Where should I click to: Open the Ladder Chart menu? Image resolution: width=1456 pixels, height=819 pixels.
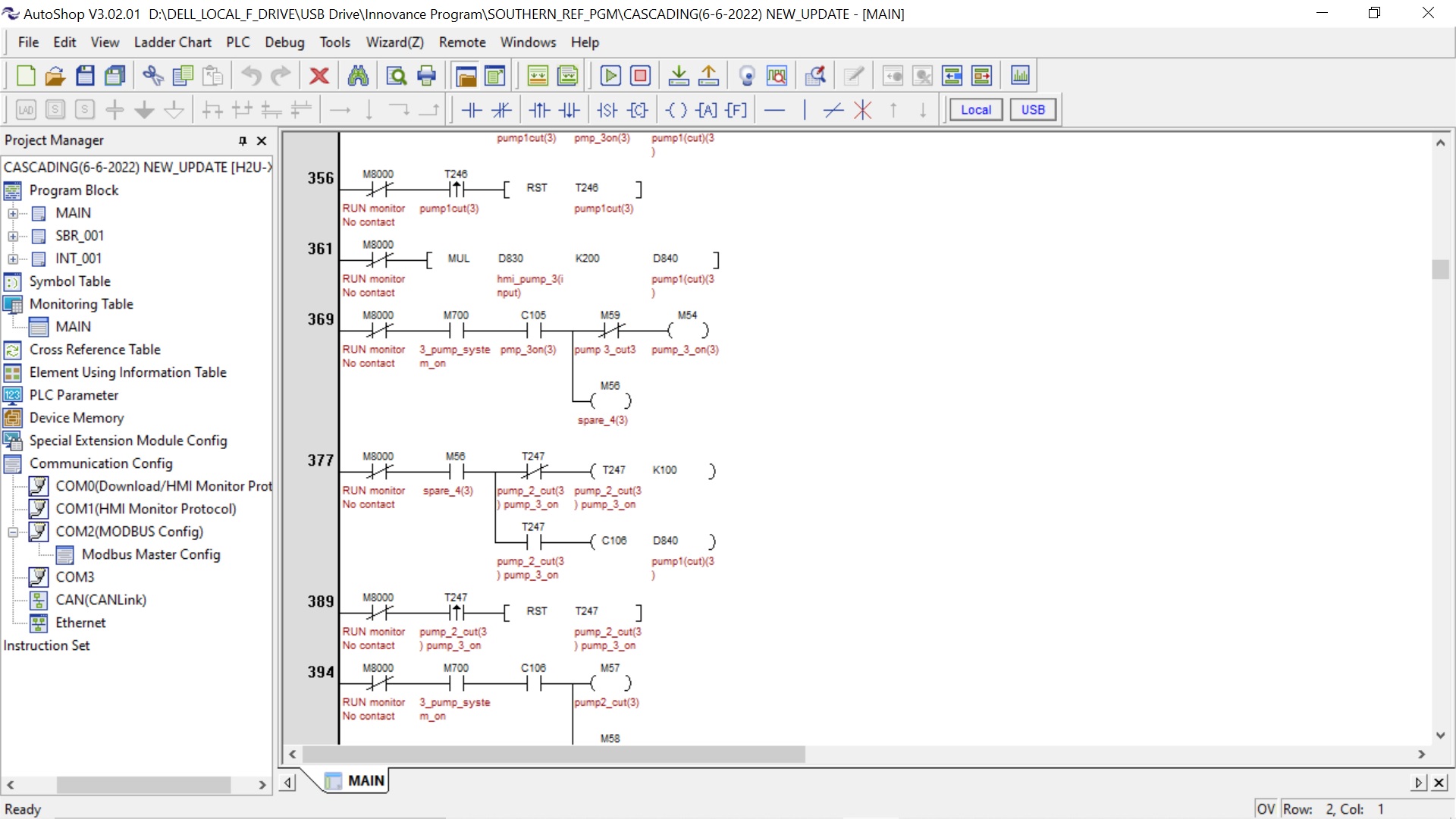[172, 42]
